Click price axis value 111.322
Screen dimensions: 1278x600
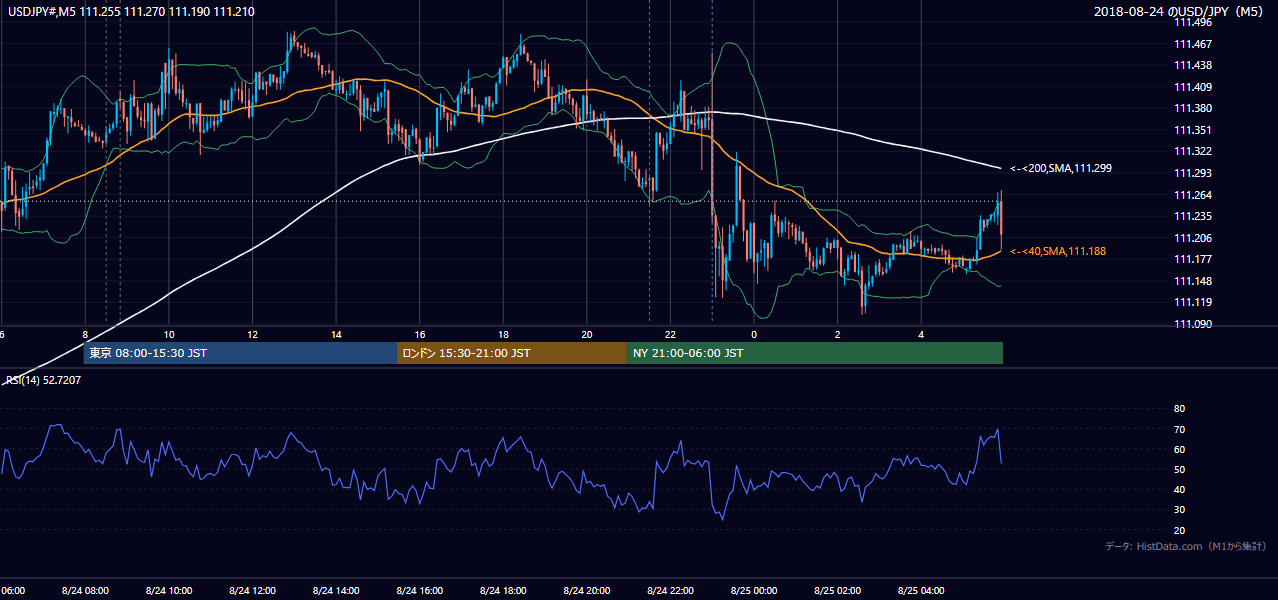[1194, 151]
